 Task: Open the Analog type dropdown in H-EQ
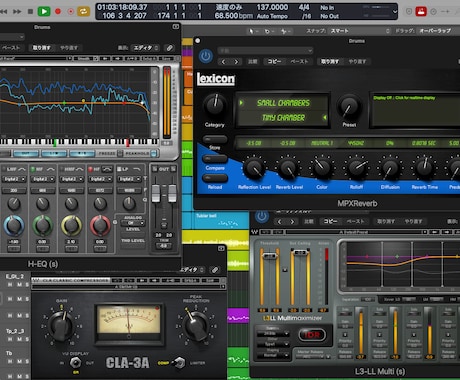tap(133, 223)
